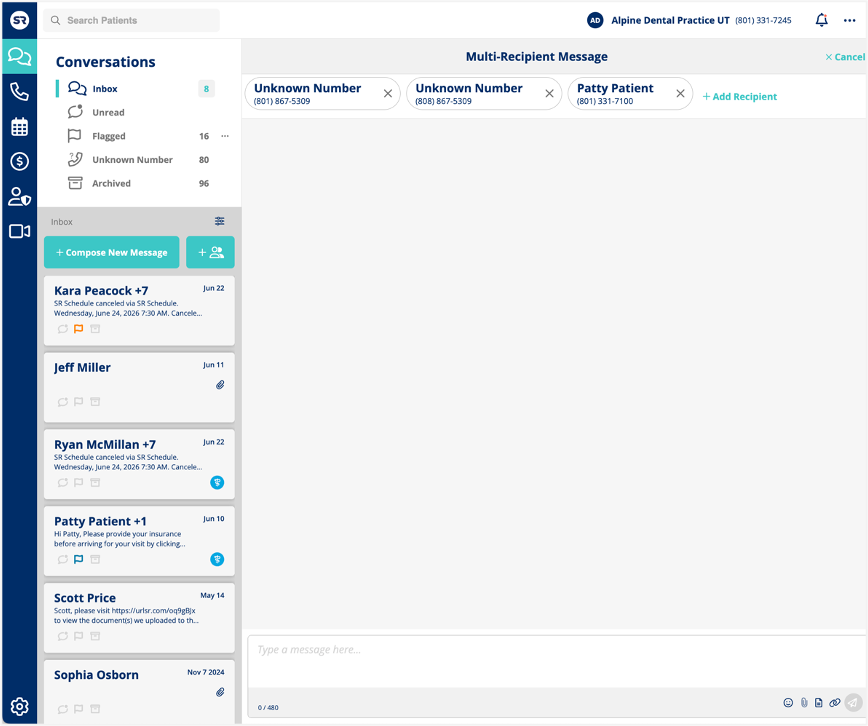Image resolution: width=868 pixels, height=726 pixels.
Task: Click the add group recipients button
Action: pos(210,253)
